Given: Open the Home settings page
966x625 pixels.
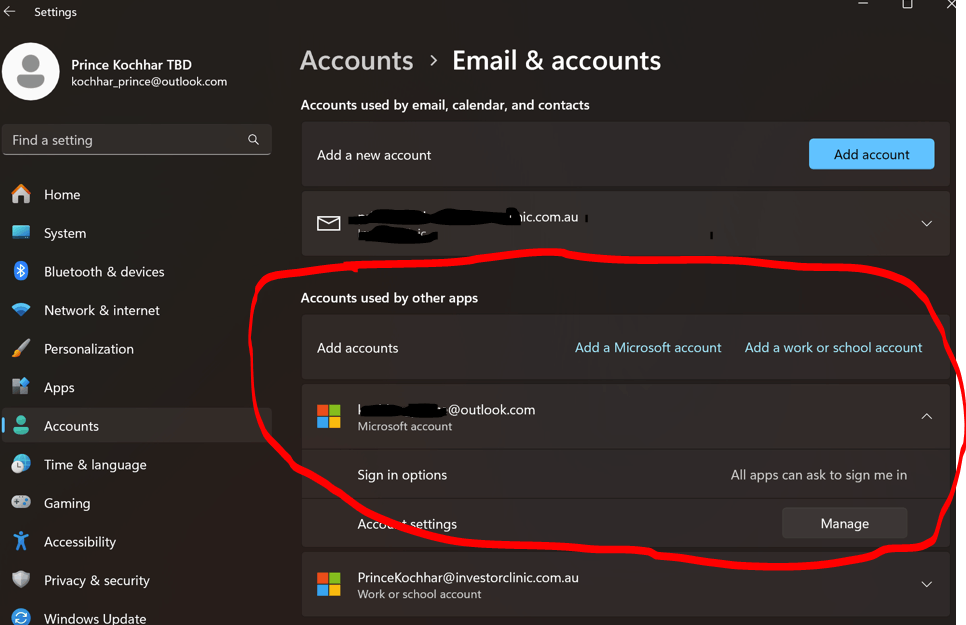Looking at the screenshot, I should (137, 194).
